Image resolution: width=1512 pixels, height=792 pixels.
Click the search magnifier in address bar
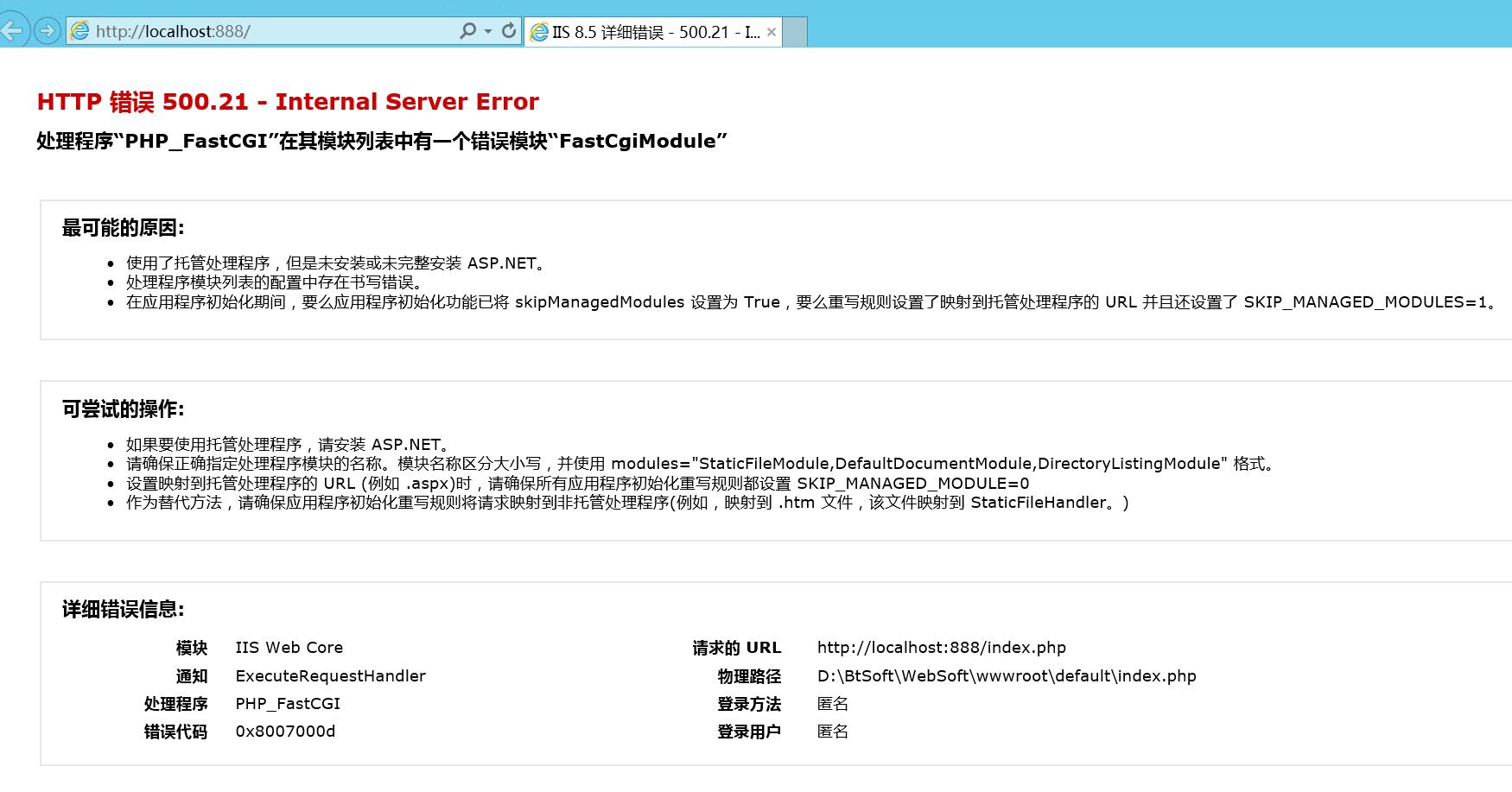tap(467, 31)
